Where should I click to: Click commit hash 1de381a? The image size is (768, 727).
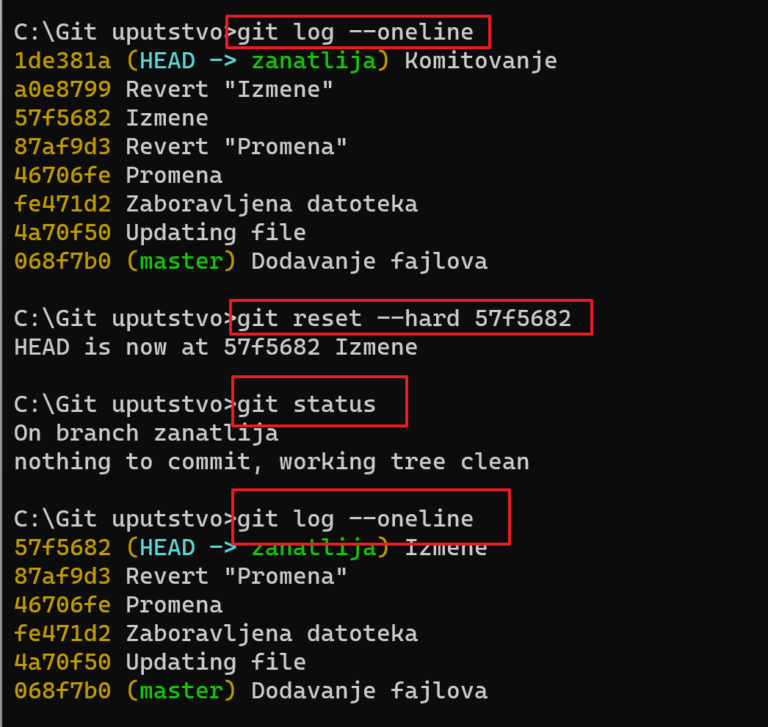point(63,61)
